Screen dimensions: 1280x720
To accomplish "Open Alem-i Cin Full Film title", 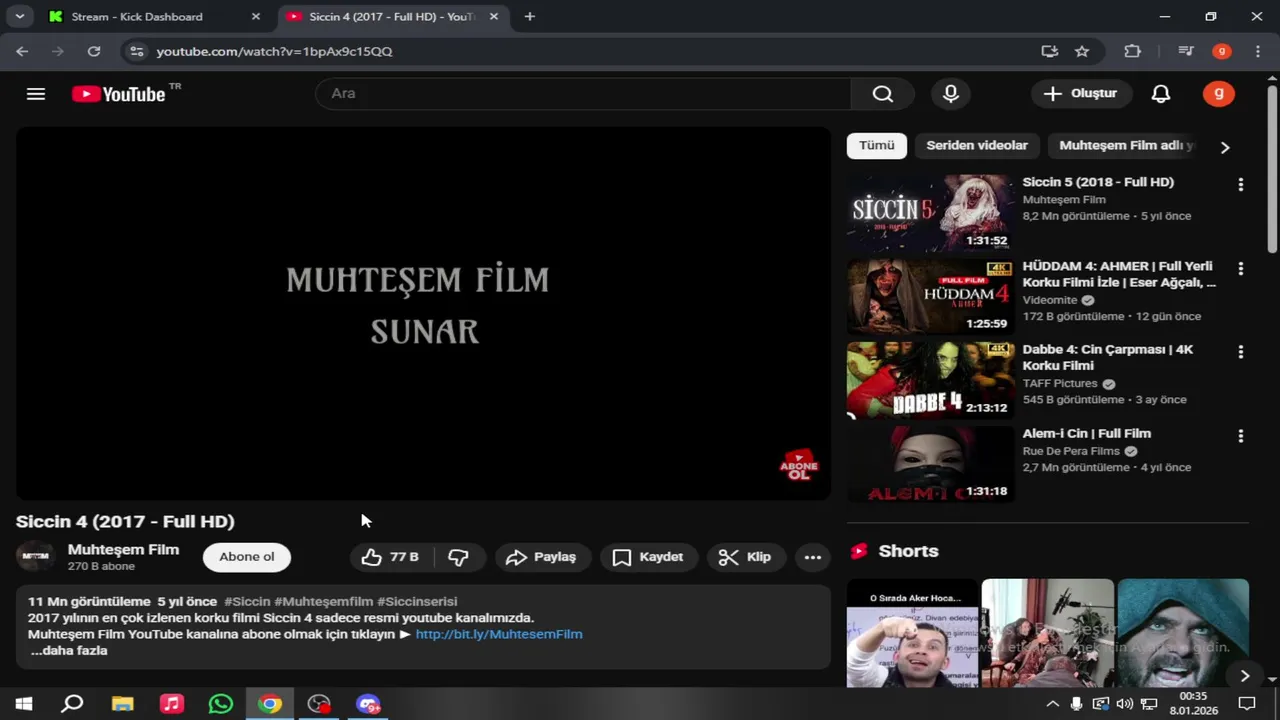I will pyautogui.click(x=1087, y=434).
